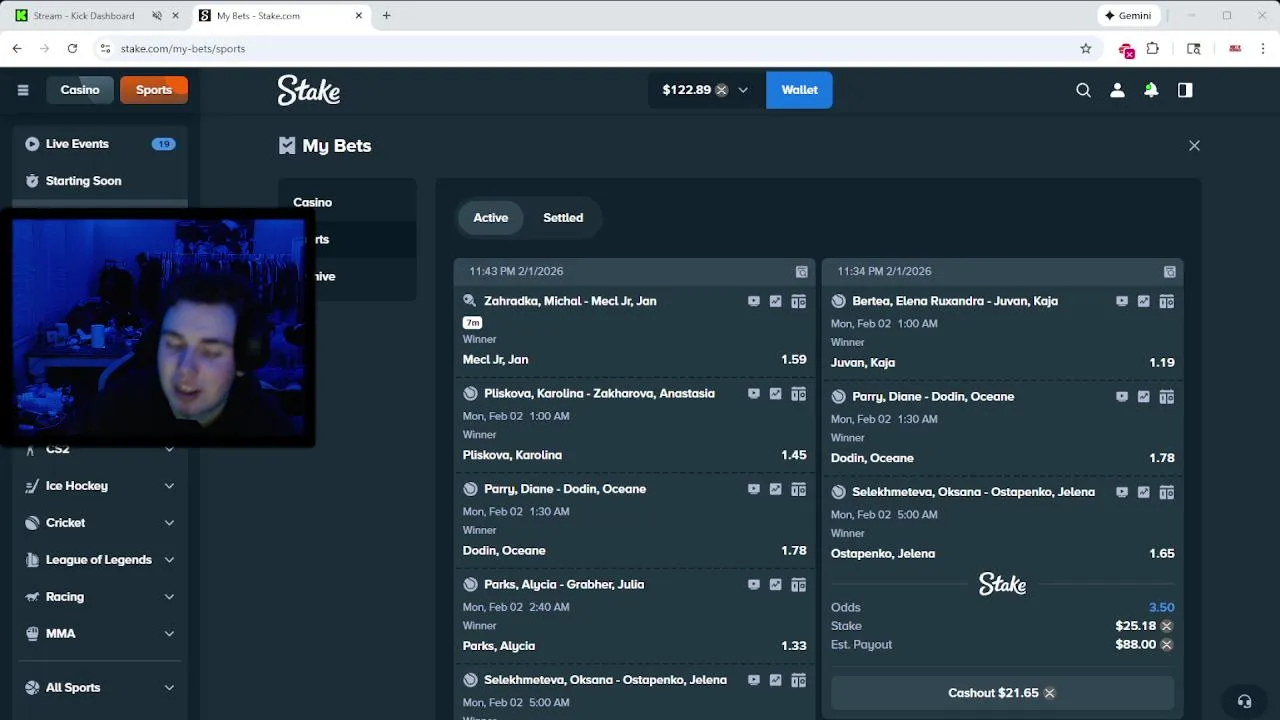Image resolution: width=1280 pixels, height=720 pixels.
Task: Open Live Events in sidebar
Action: point(100,144)
